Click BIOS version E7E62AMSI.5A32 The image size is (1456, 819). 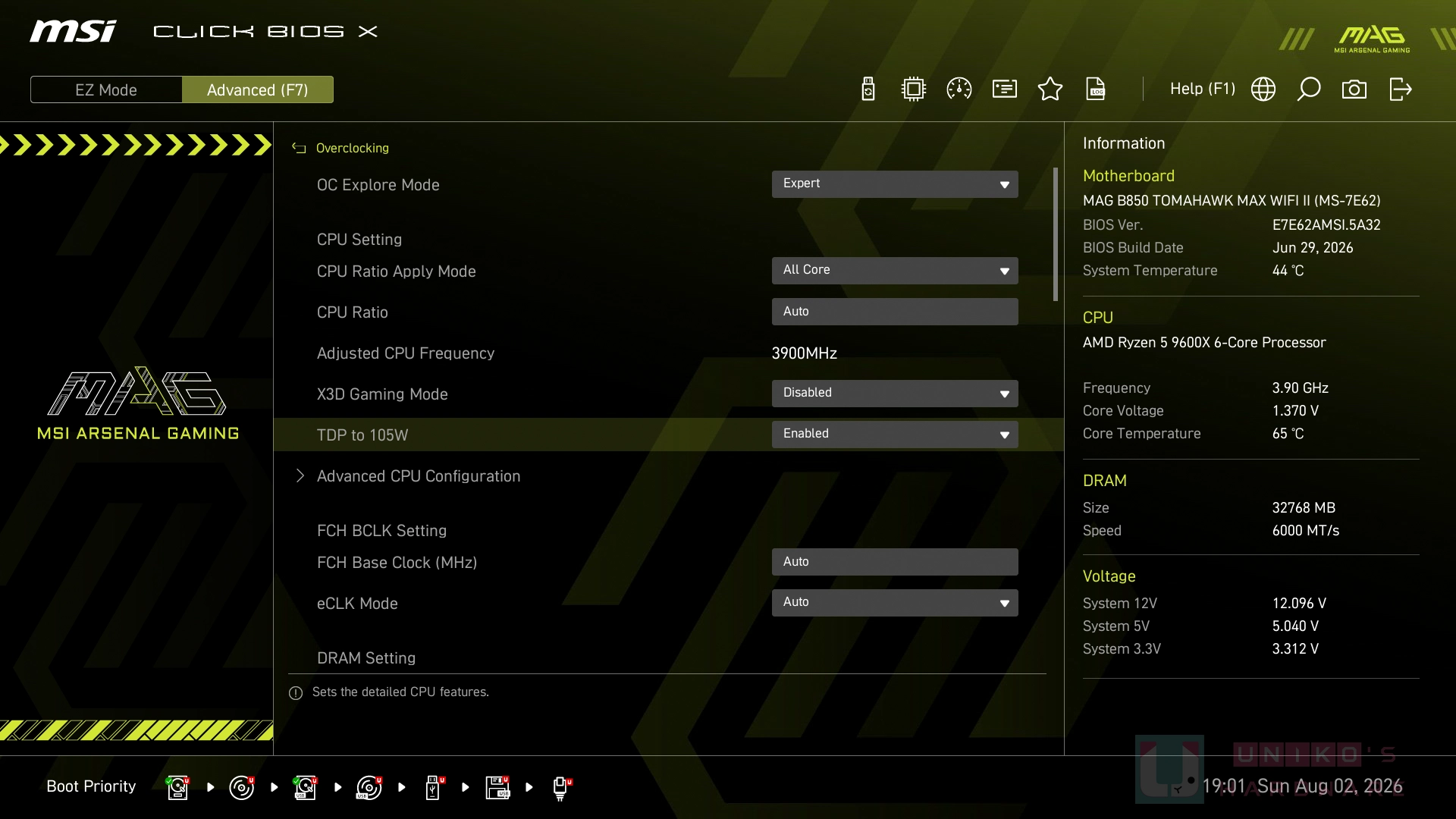coord(1326,225)
